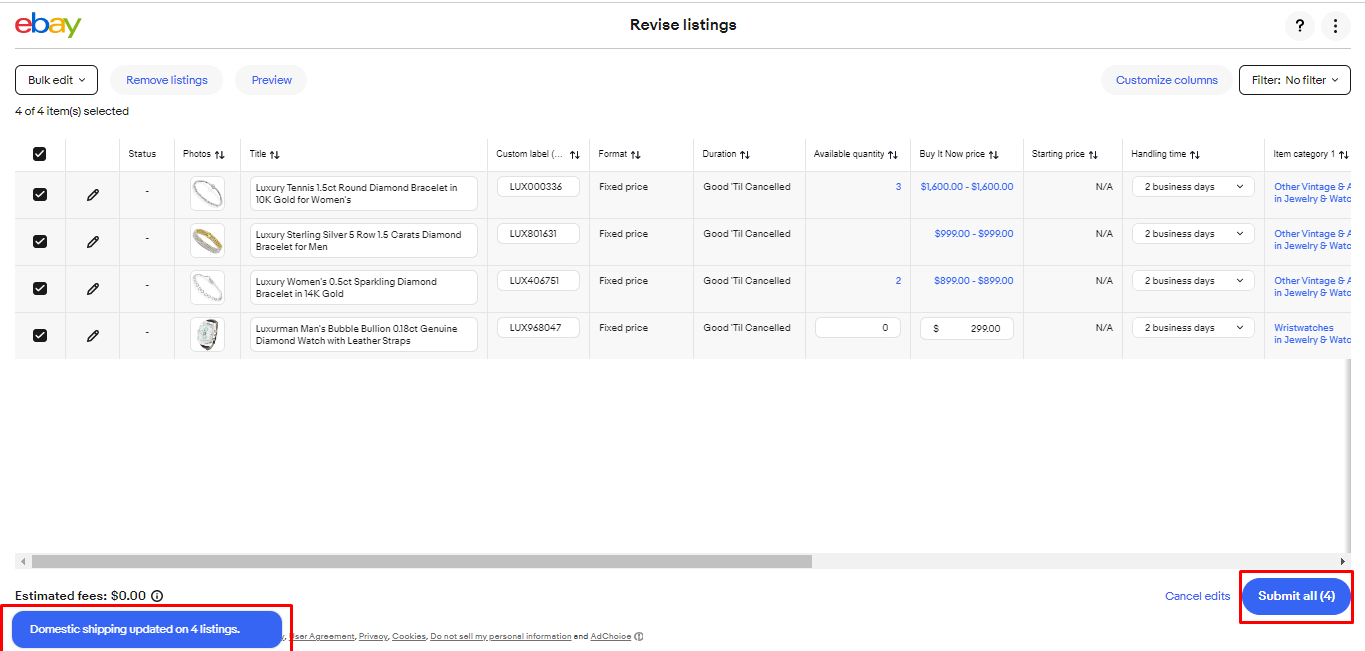Sort listings by Handling time arrows
The height and width of the screenshot is (651, 1365).
click(1195, 155)
